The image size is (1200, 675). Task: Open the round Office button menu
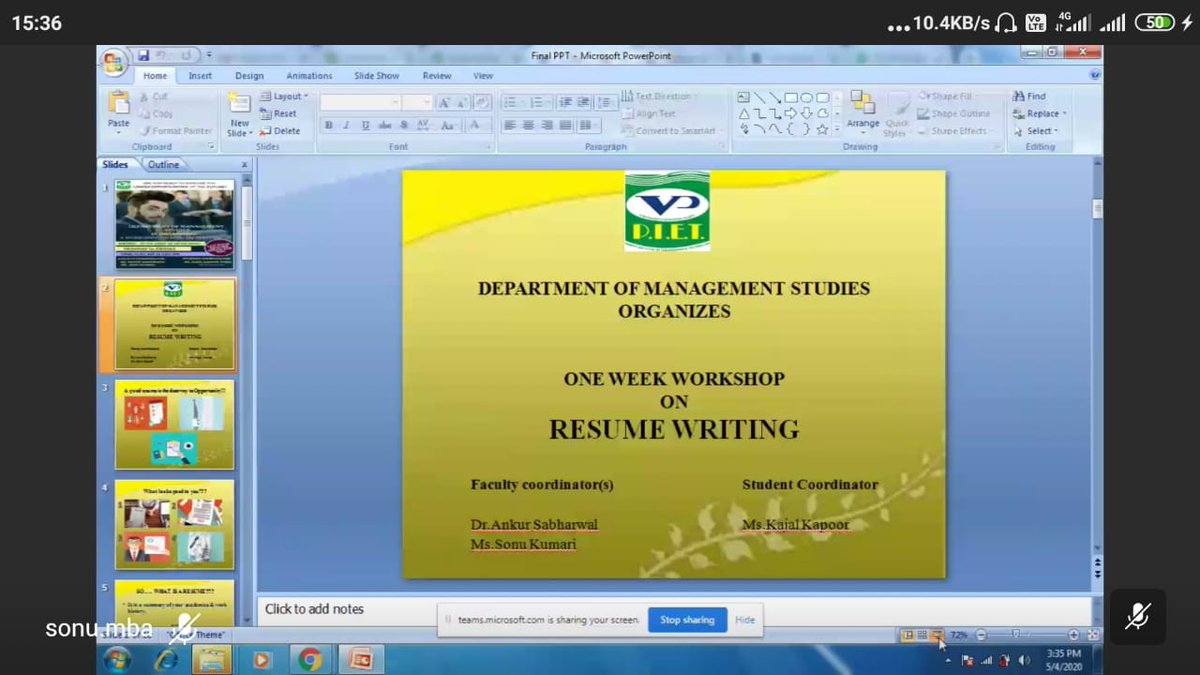(115, 61)
